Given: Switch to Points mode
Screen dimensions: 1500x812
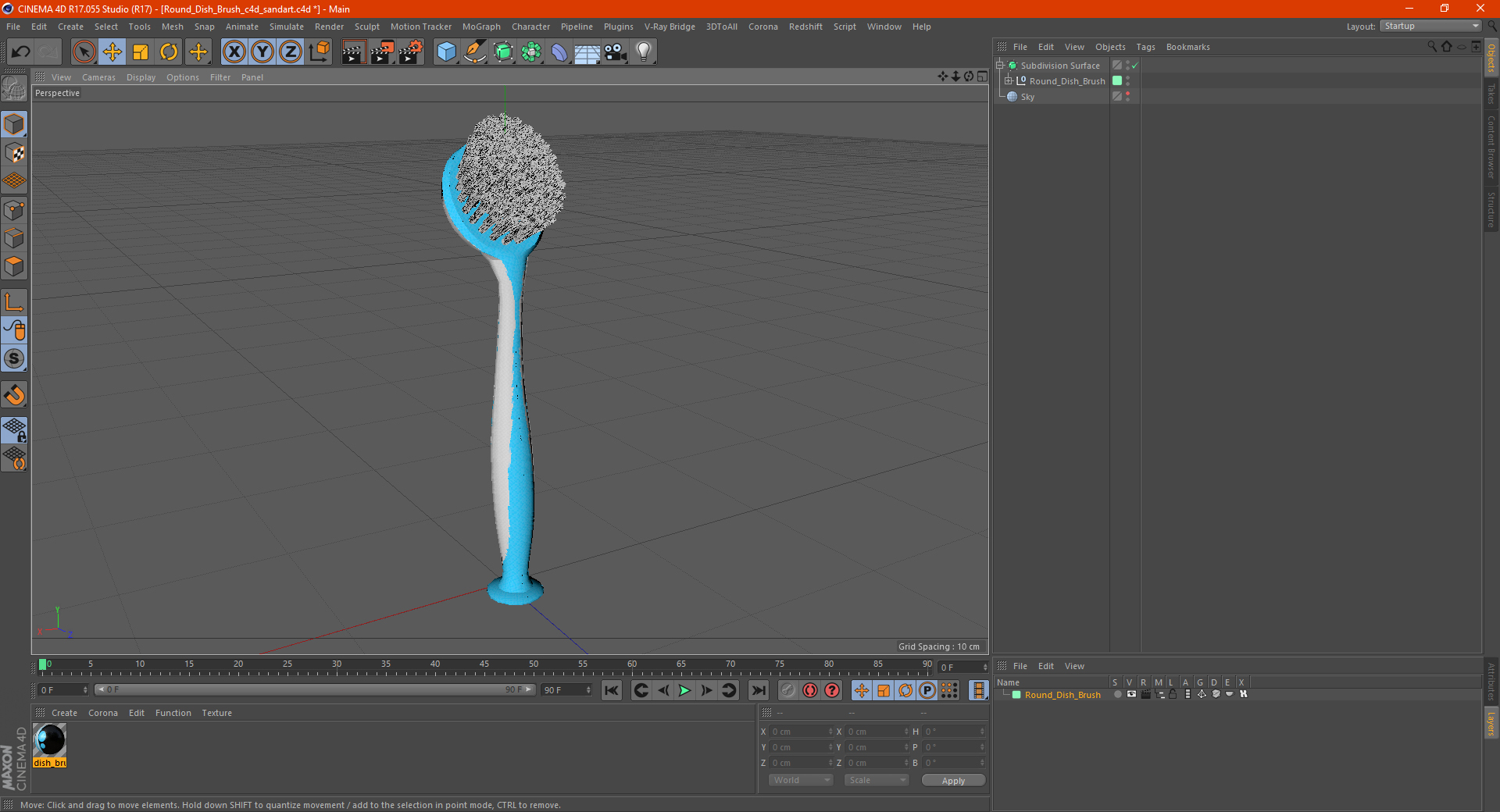Looking at the screenshot, I should click(14, 210).
